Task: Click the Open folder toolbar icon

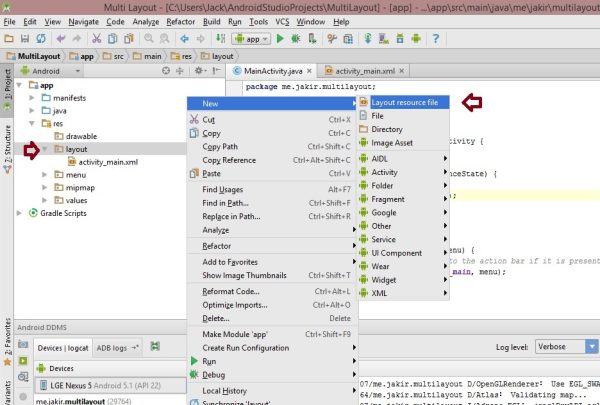Action: 10,39
